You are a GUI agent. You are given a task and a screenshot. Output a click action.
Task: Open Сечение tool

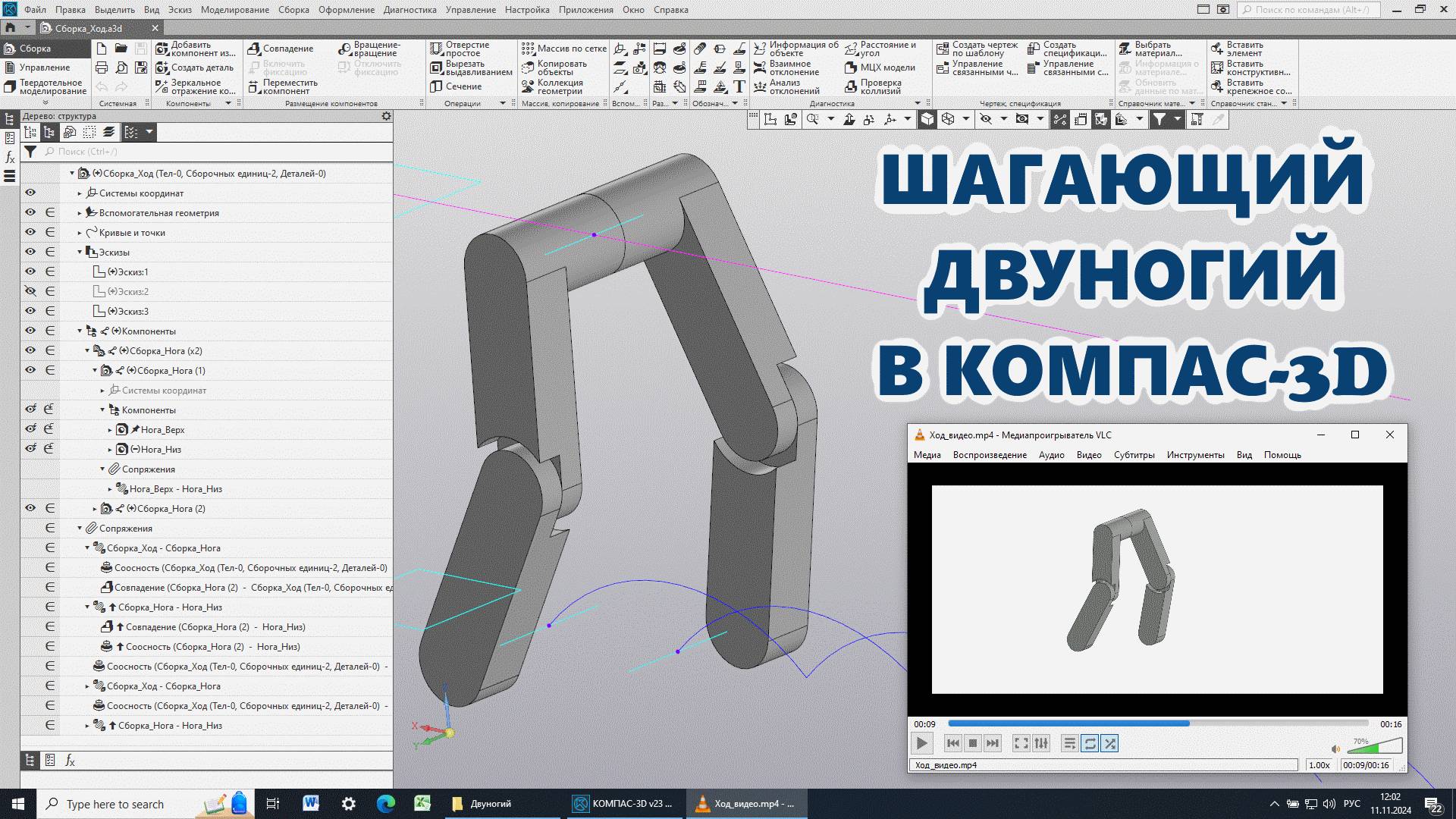pos(456,86)
